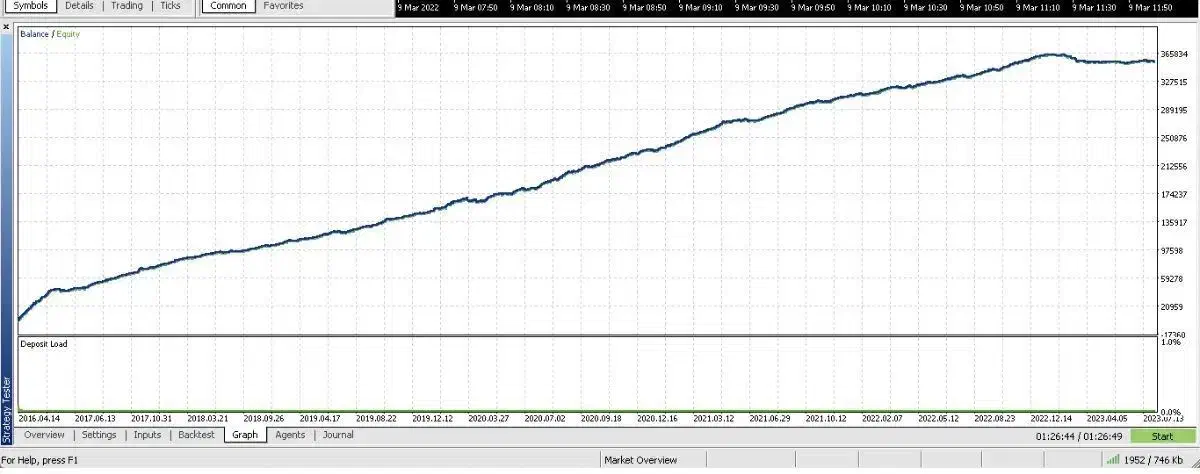
Task: Click the Market Overview status bar entry
Action: pos(641,460)
